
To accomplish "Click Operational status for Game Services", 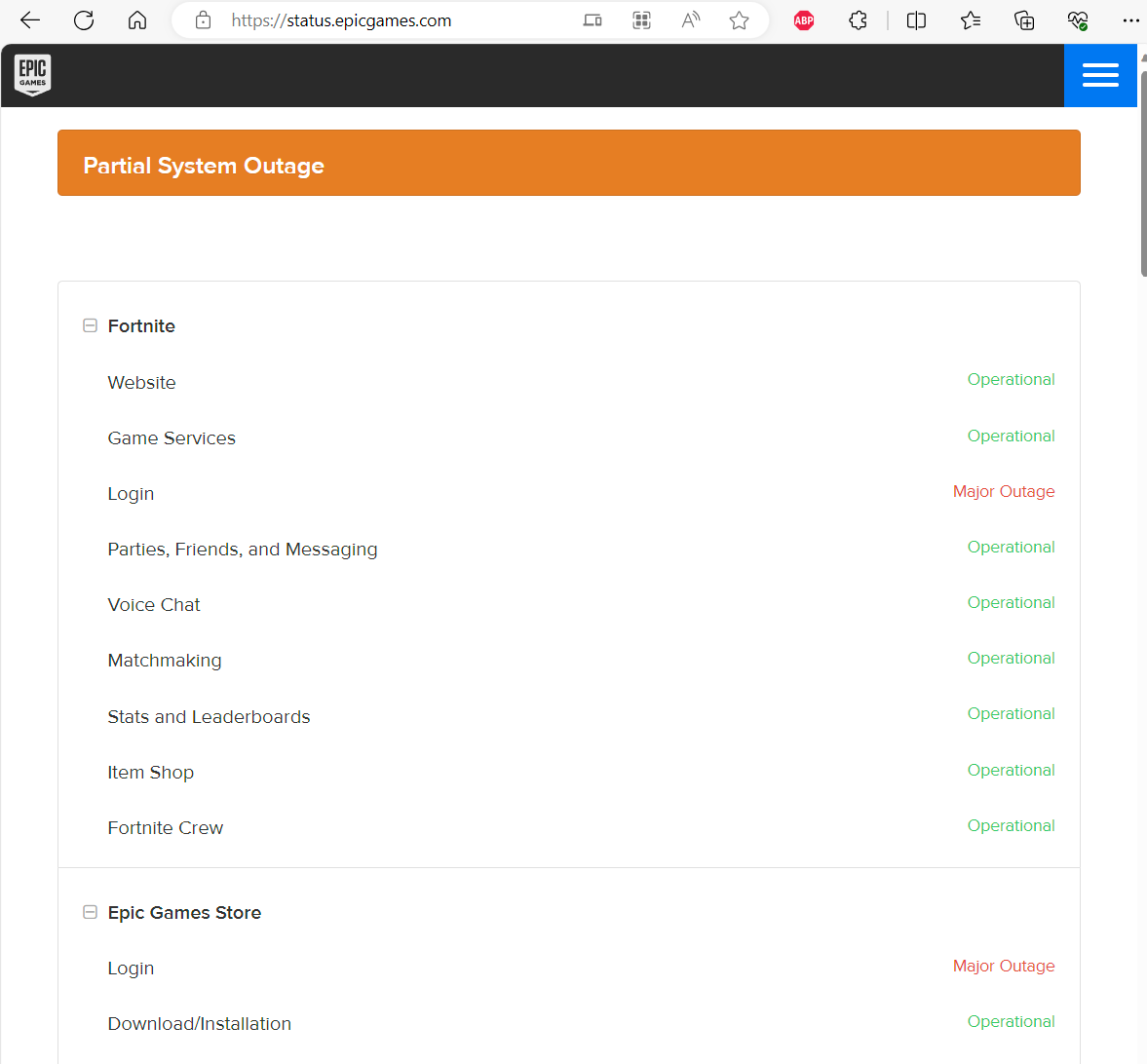I will [1011, 436].
